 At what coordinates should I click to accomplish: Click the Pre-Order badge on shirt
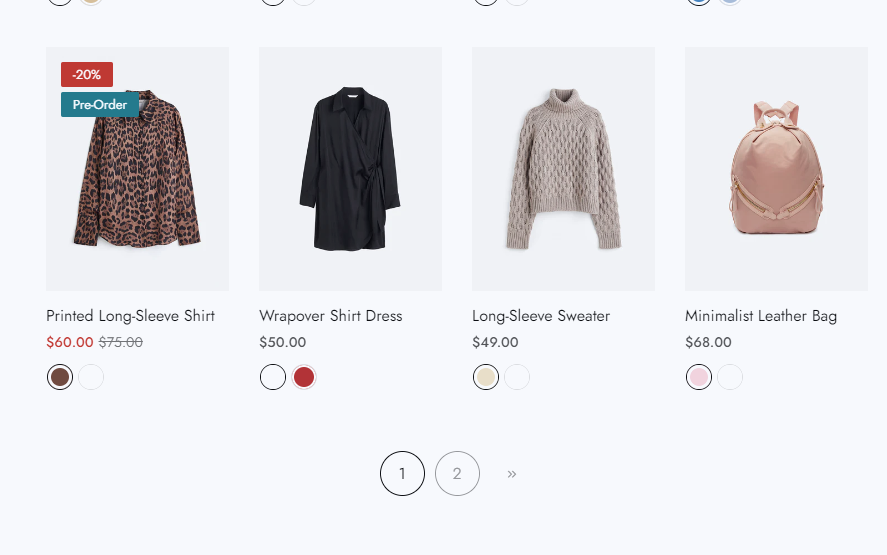click(100, 105)
